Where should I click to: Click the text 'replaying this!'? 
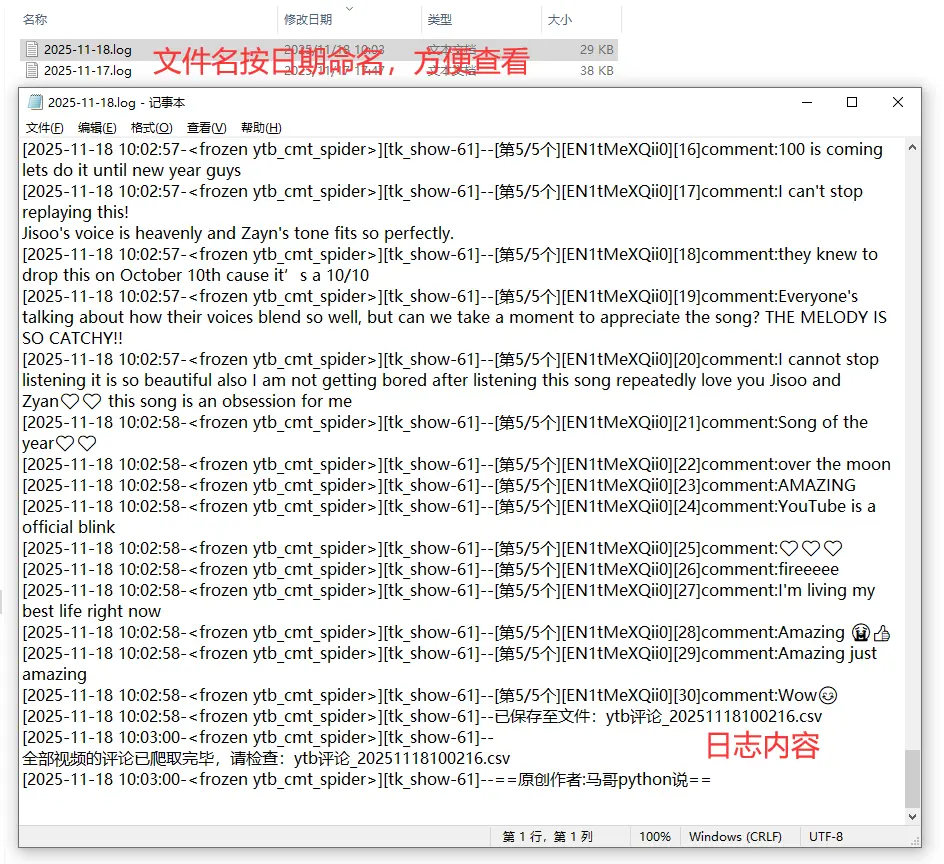[75, 212]
